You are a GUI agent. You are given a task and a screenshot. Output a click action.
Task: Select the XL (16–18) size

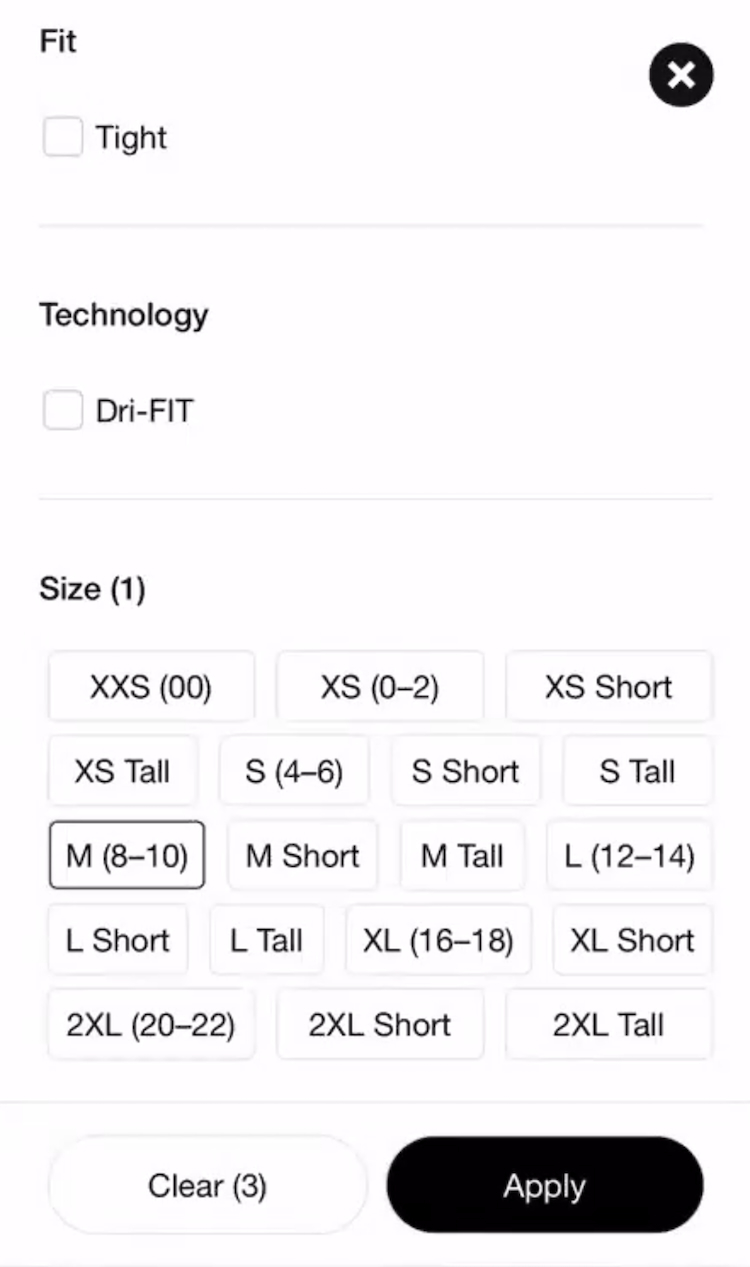click(438, 940)
